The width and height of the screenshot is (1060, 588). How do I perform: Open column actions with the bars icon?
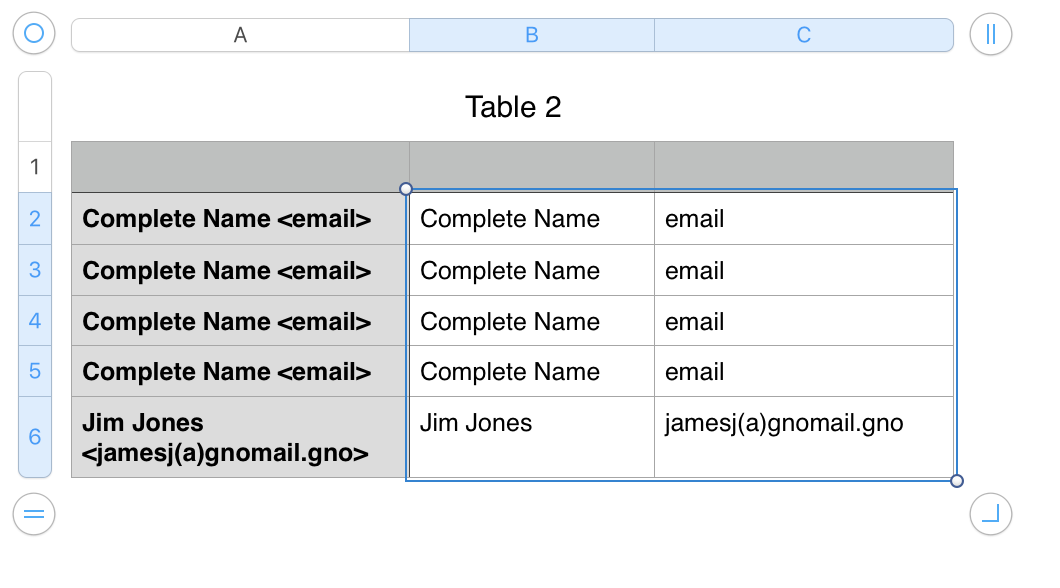(989, 33)
